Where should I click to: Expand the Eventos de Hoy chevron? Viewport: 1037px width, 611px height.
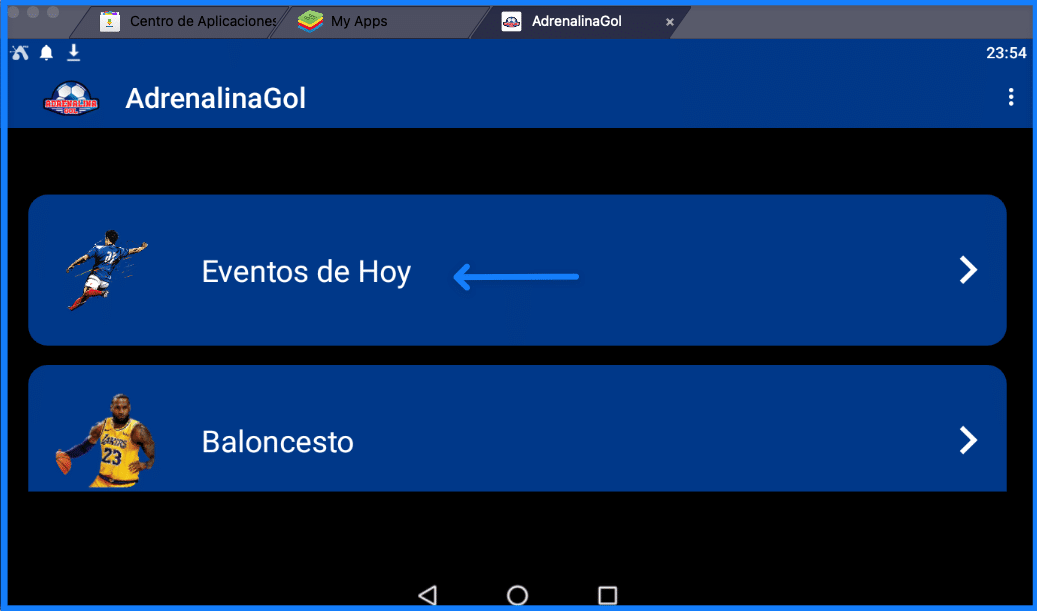(x=967, y=269)
